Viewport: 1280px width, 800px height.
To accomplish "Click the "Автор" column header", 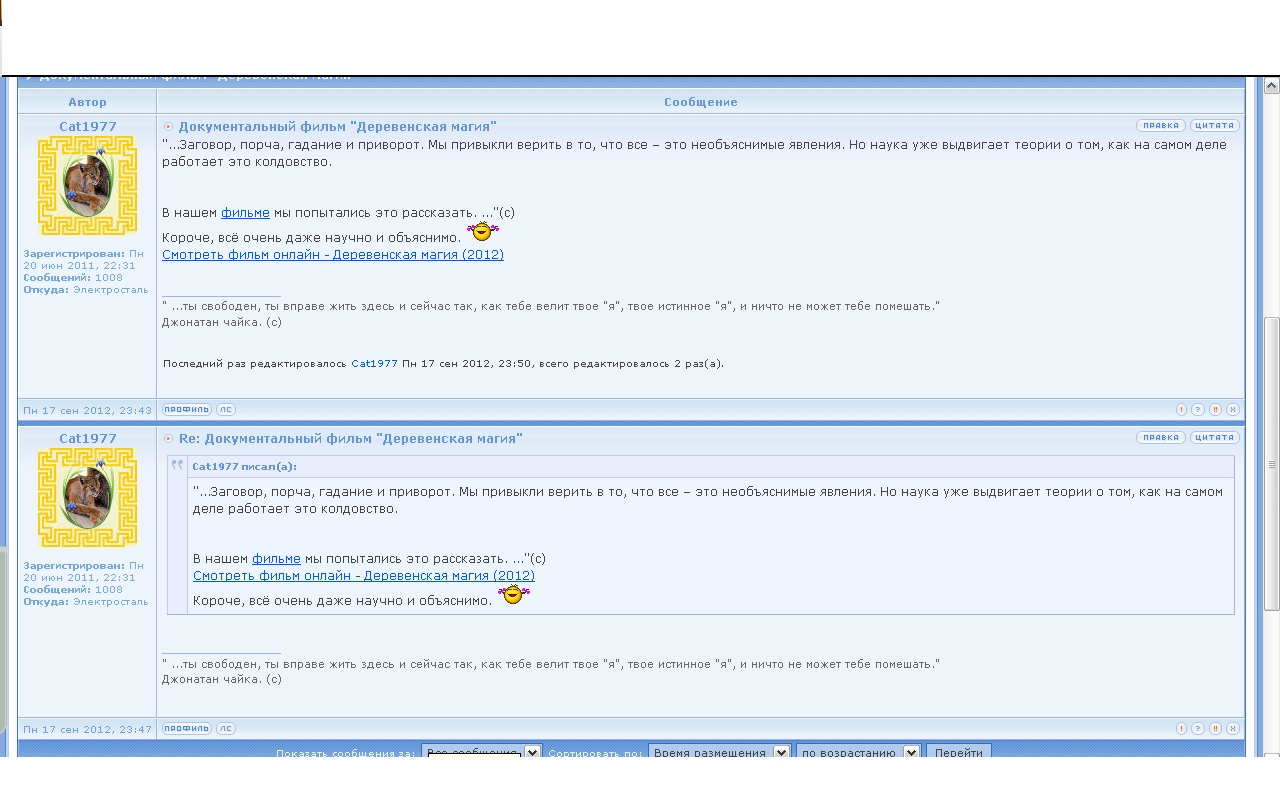I will 87,102.
